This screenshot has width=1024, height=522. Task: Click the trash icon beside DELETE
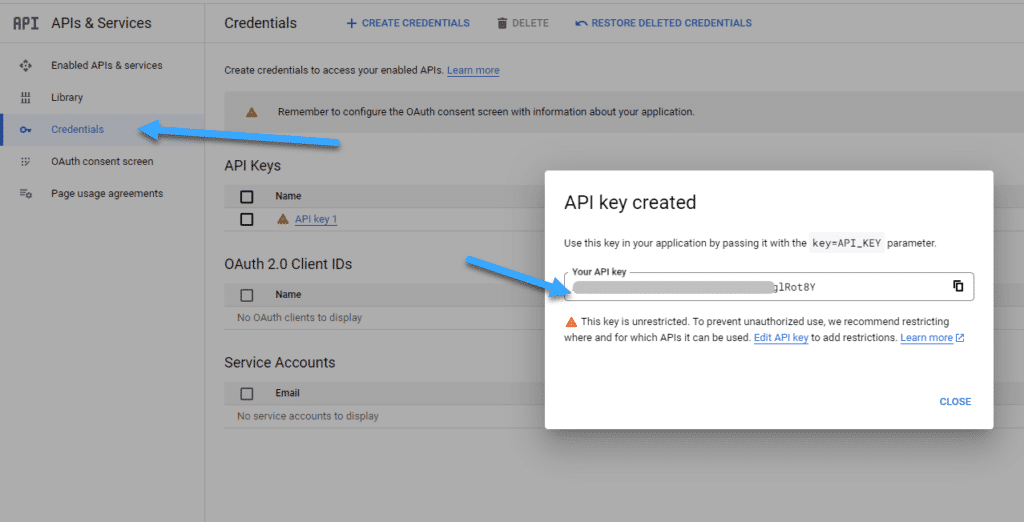(502, 23)
